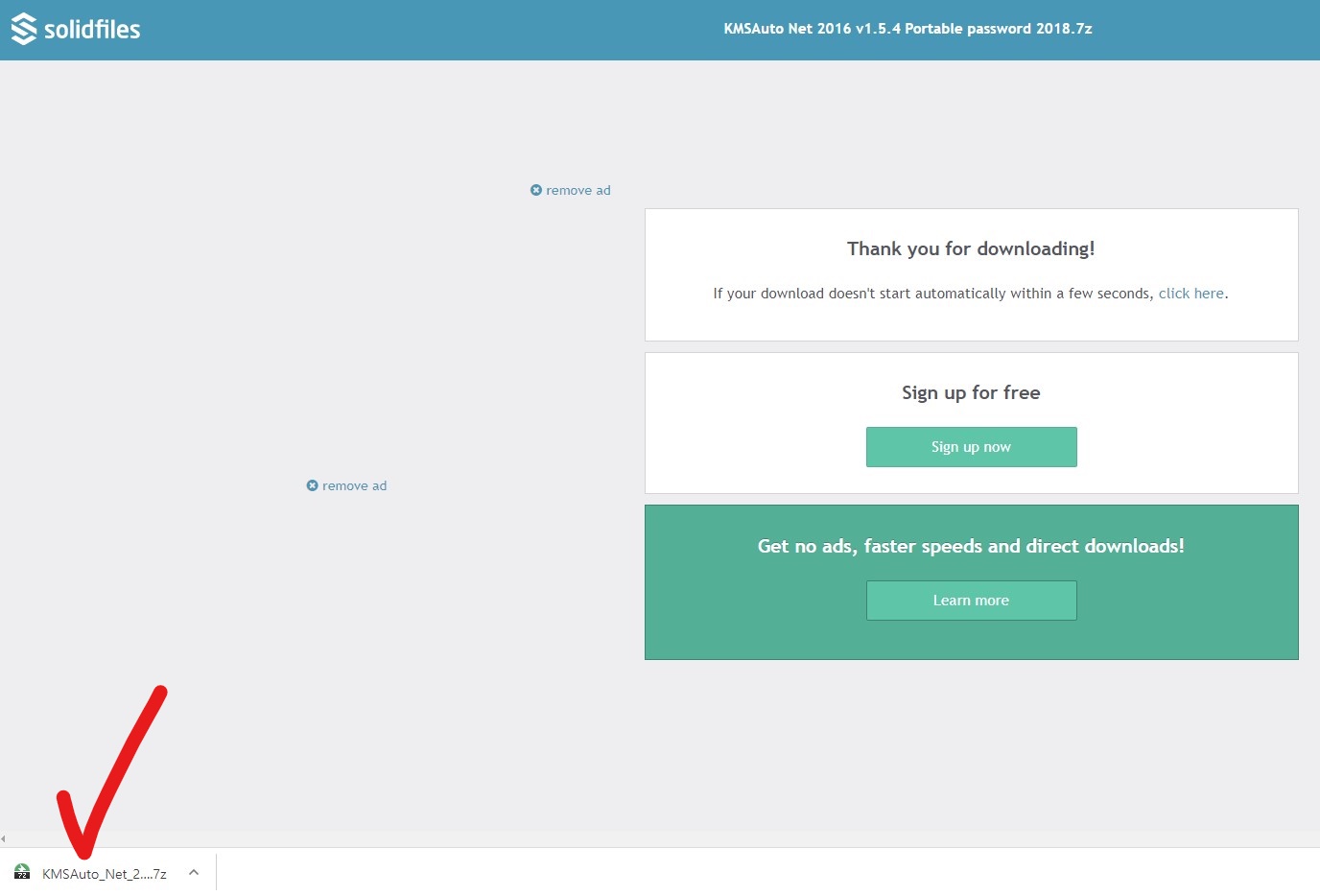Click the 'Thank you for downloading!' heading
1320x896 pixels.
tap(971, 248)
